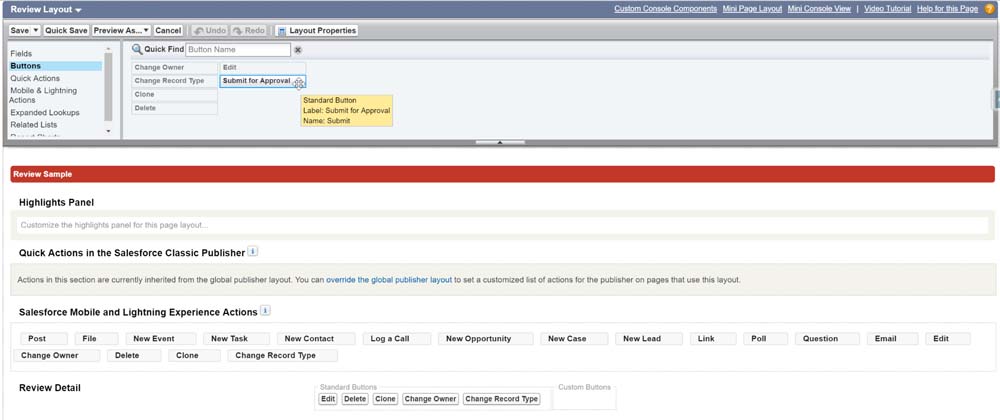The width and height of the screenshot is (1000, 420).
Task: Open the Mini Page Layout link
Action: 752,9
